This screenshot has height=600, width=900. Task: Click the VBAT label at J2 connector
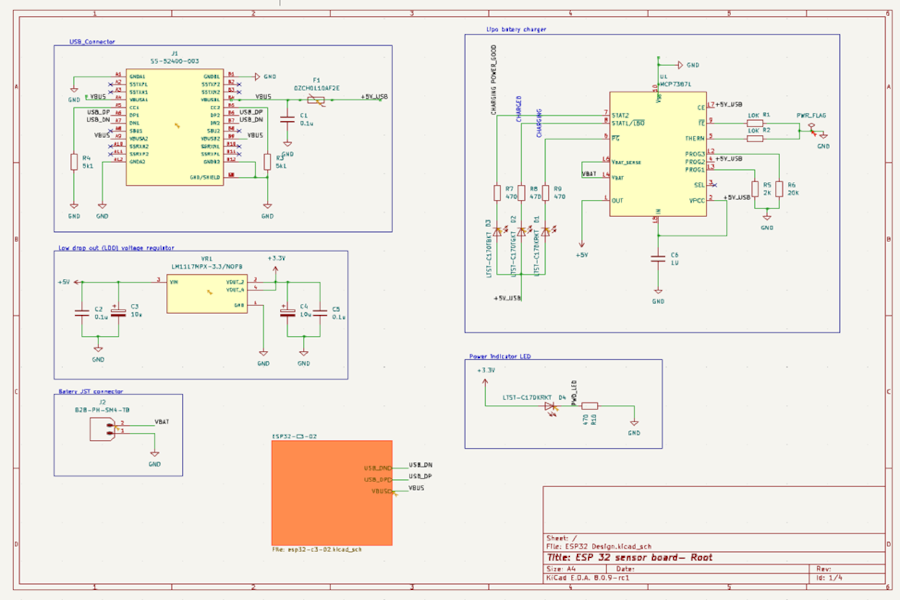pos(162,422)
